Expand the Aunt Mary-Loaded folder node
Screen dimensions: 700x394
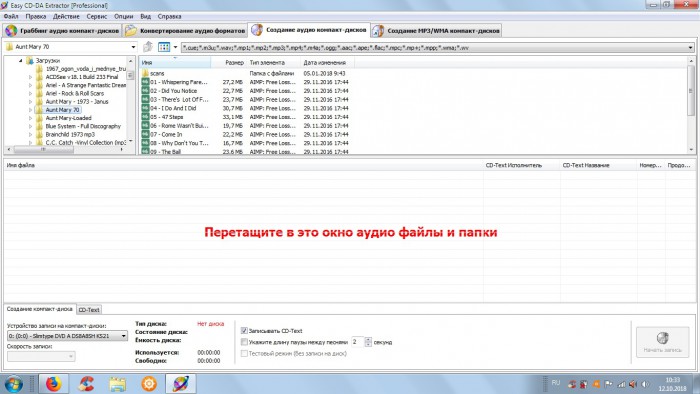coord(30,118)
